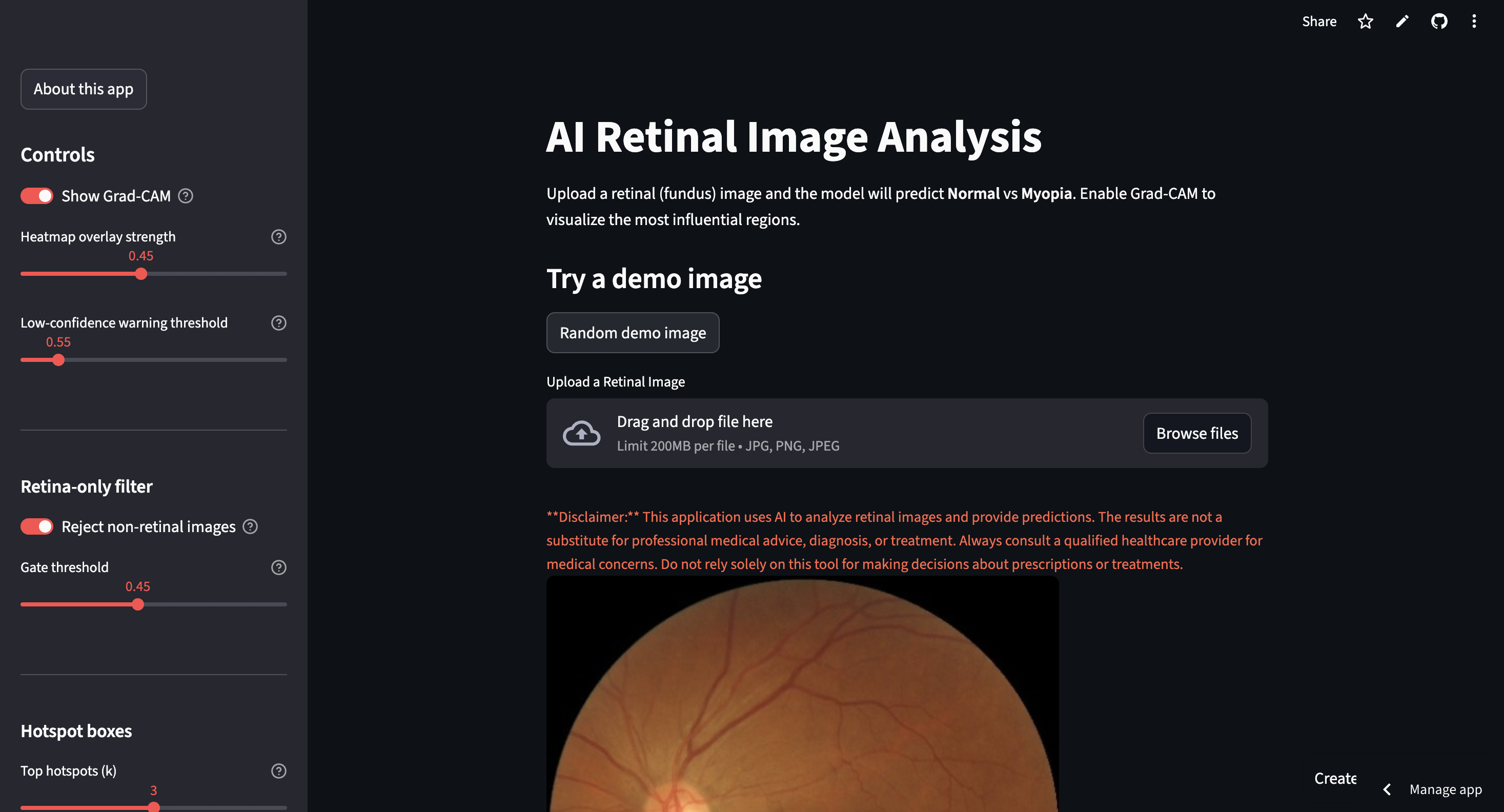Open the GitHub repository icon
Viewport: 1504px width, 812px height.
point(1439,22)
